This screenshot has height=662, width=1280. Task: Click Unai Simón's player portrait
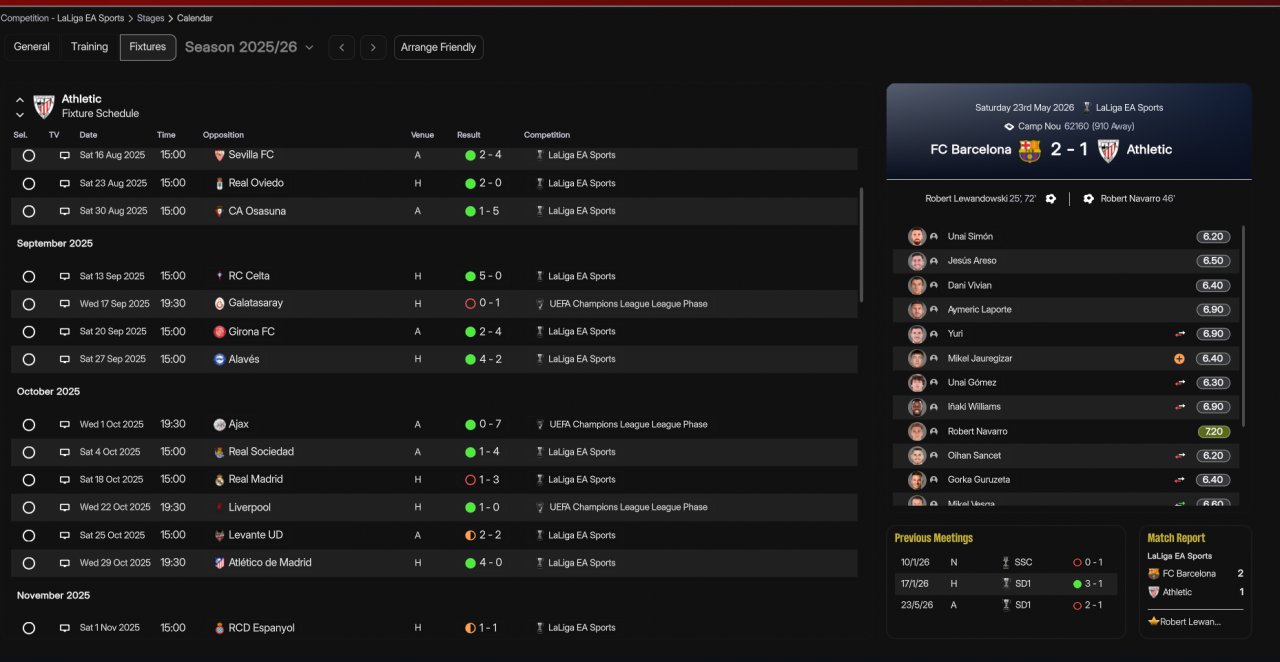(916, 237)
